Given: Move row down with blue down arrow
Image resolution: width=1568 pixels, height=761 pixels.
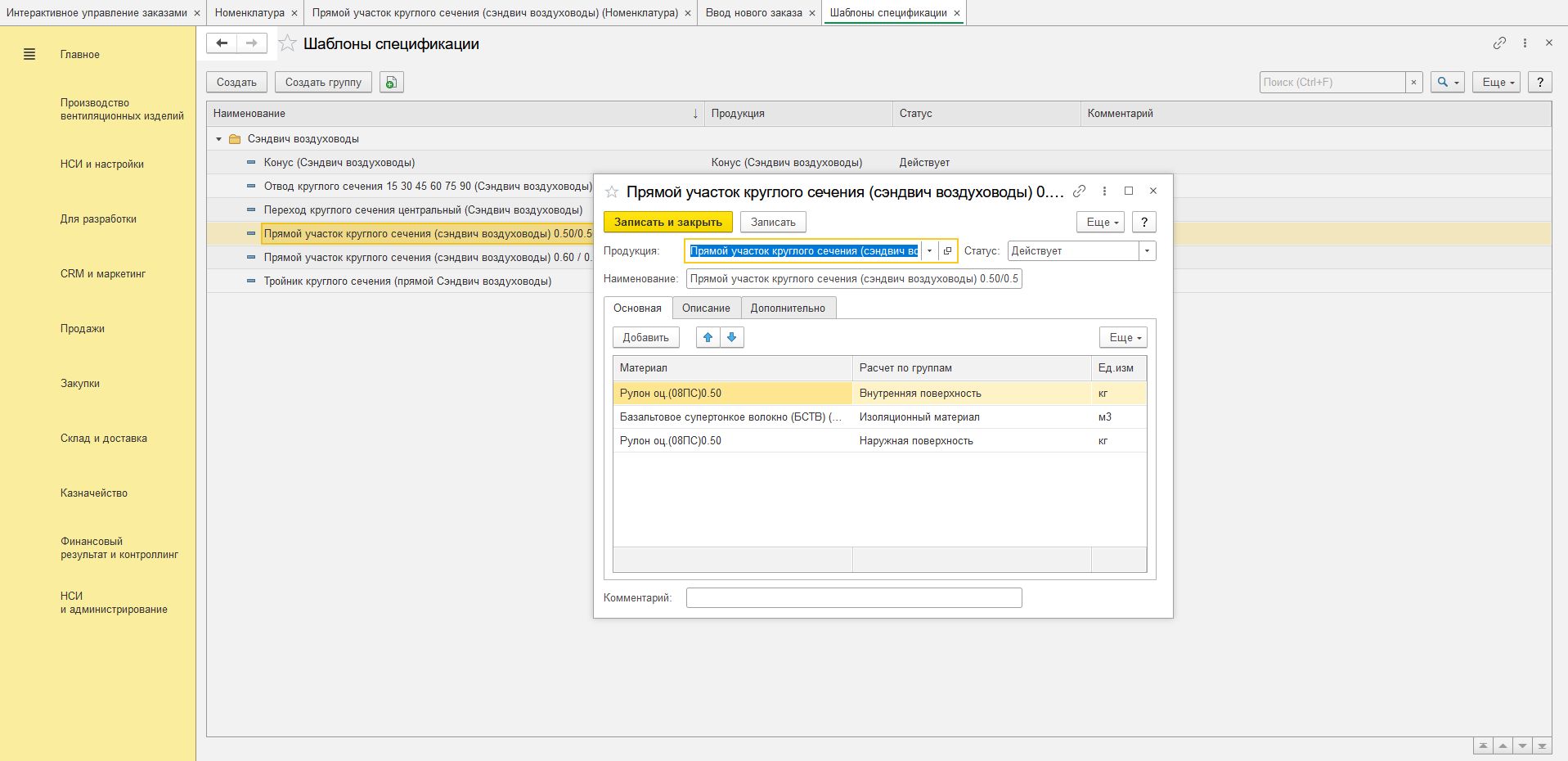Looking at the screenshot, I should click(x=731, y=337).
